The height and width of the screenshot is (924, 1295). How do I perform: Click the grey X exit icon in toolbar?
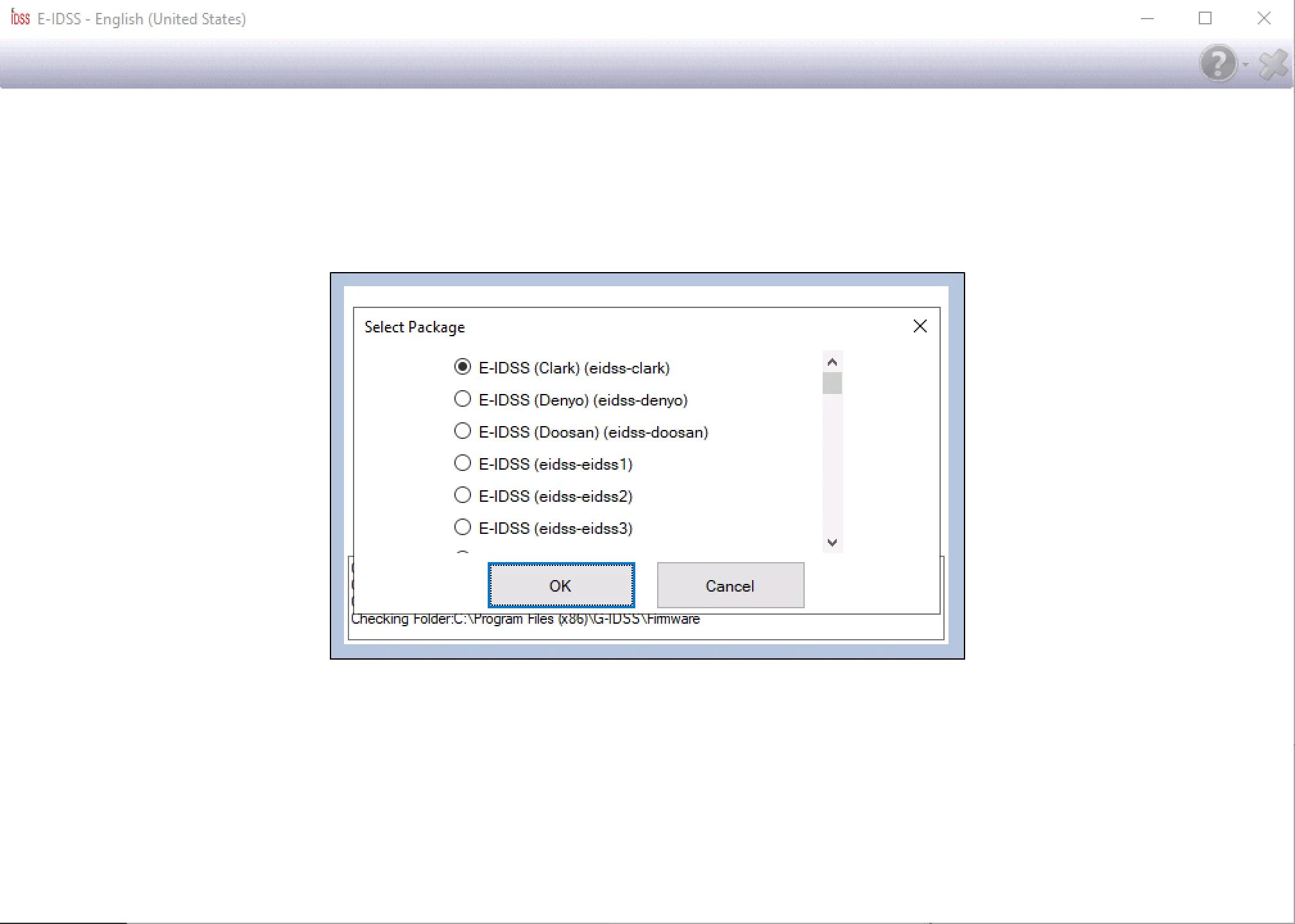(1273, 64)
